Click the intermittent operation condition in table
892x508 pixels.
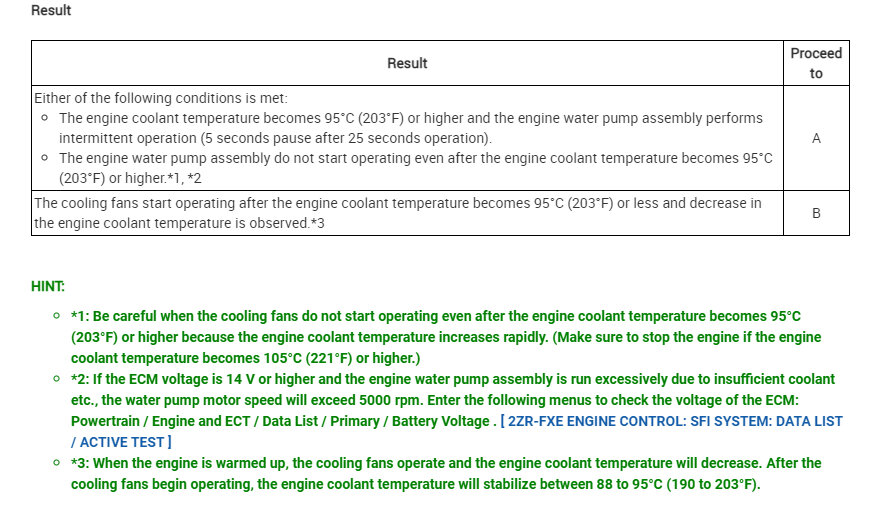point(410,128)
